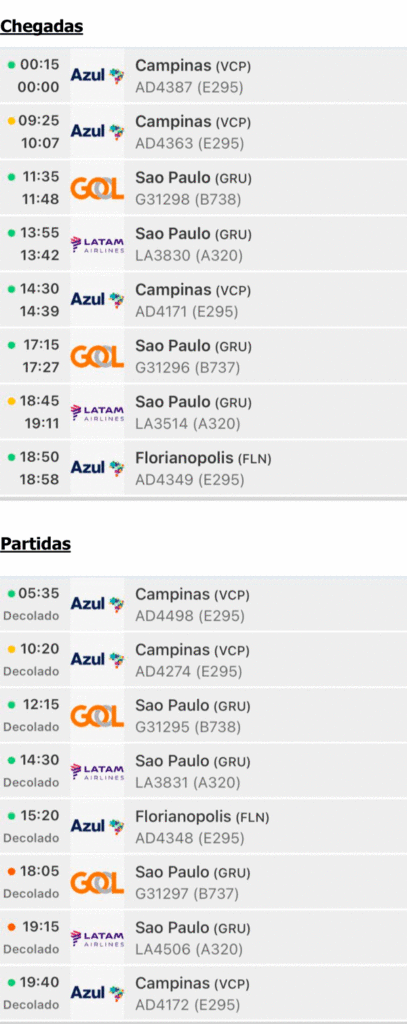The width and height of the screenshot is (407, 1024).
Task: Click the LATAM logo for departure LA4506
Action: click(x=97, y=938)
